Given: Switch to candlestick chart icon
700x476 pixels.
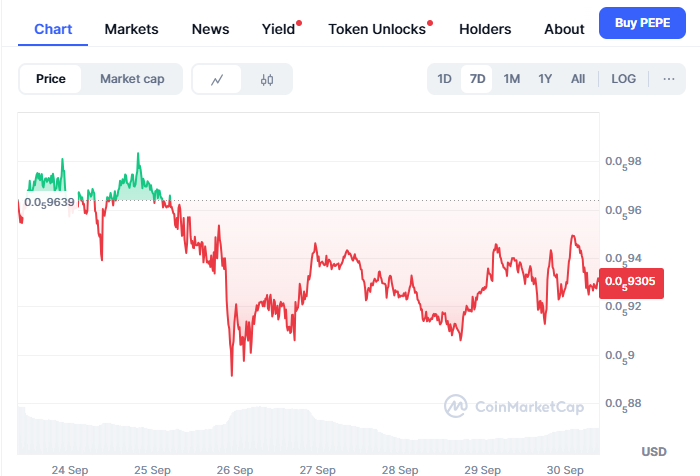Looking at the screenshot, I should point(267,79).
